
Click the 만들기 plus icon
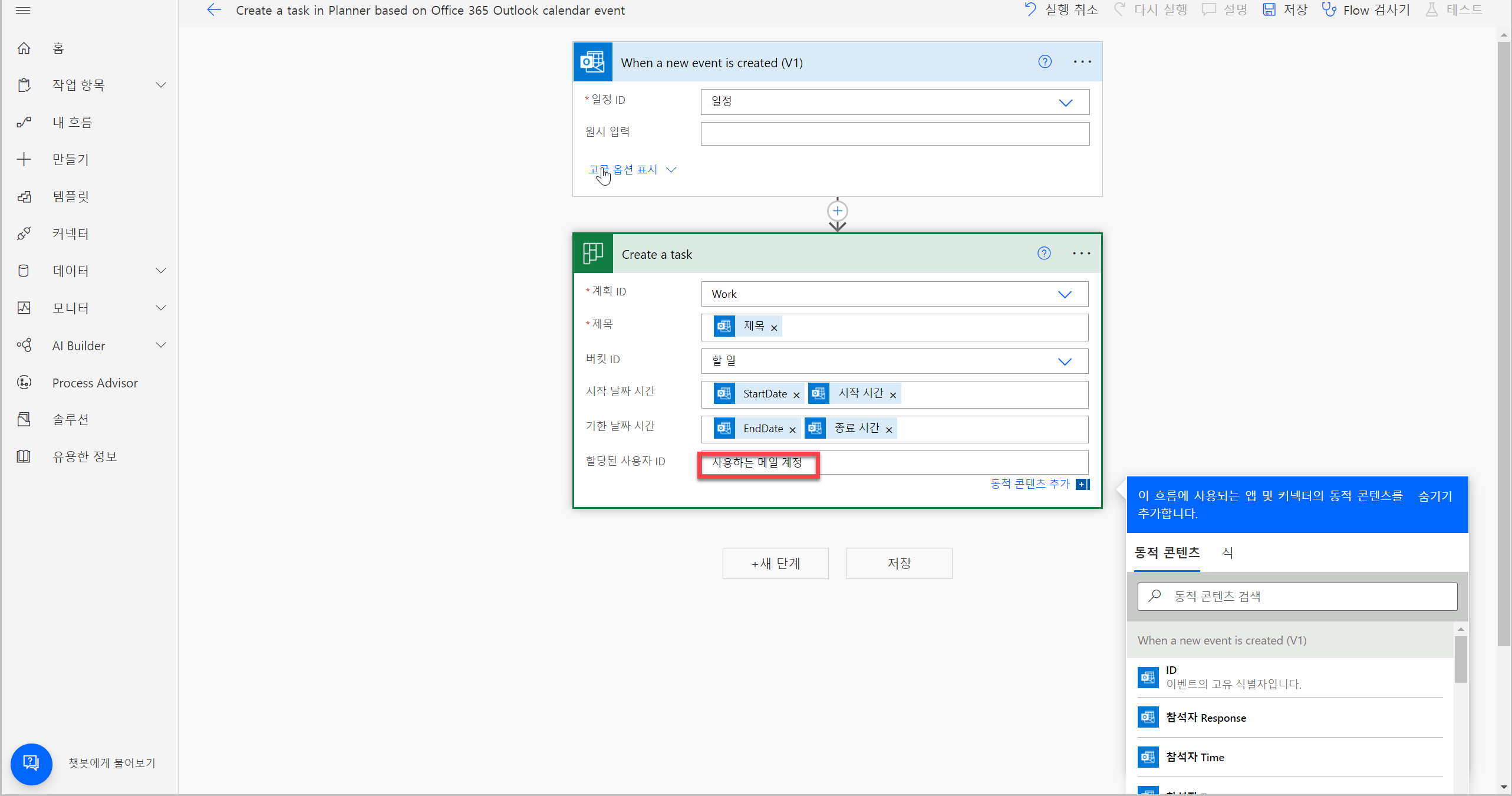click(x=24, y=159)
